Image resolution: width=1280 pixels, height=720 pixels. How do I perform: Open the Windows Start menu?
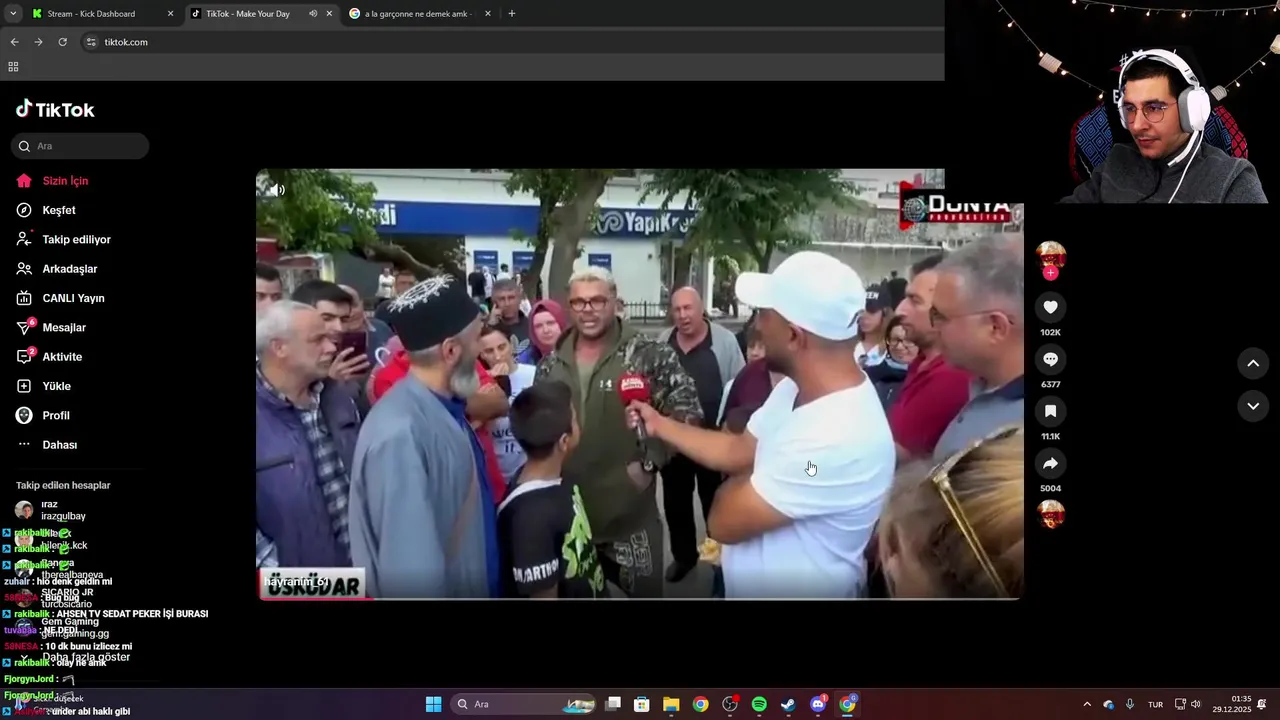pos(433,704)
